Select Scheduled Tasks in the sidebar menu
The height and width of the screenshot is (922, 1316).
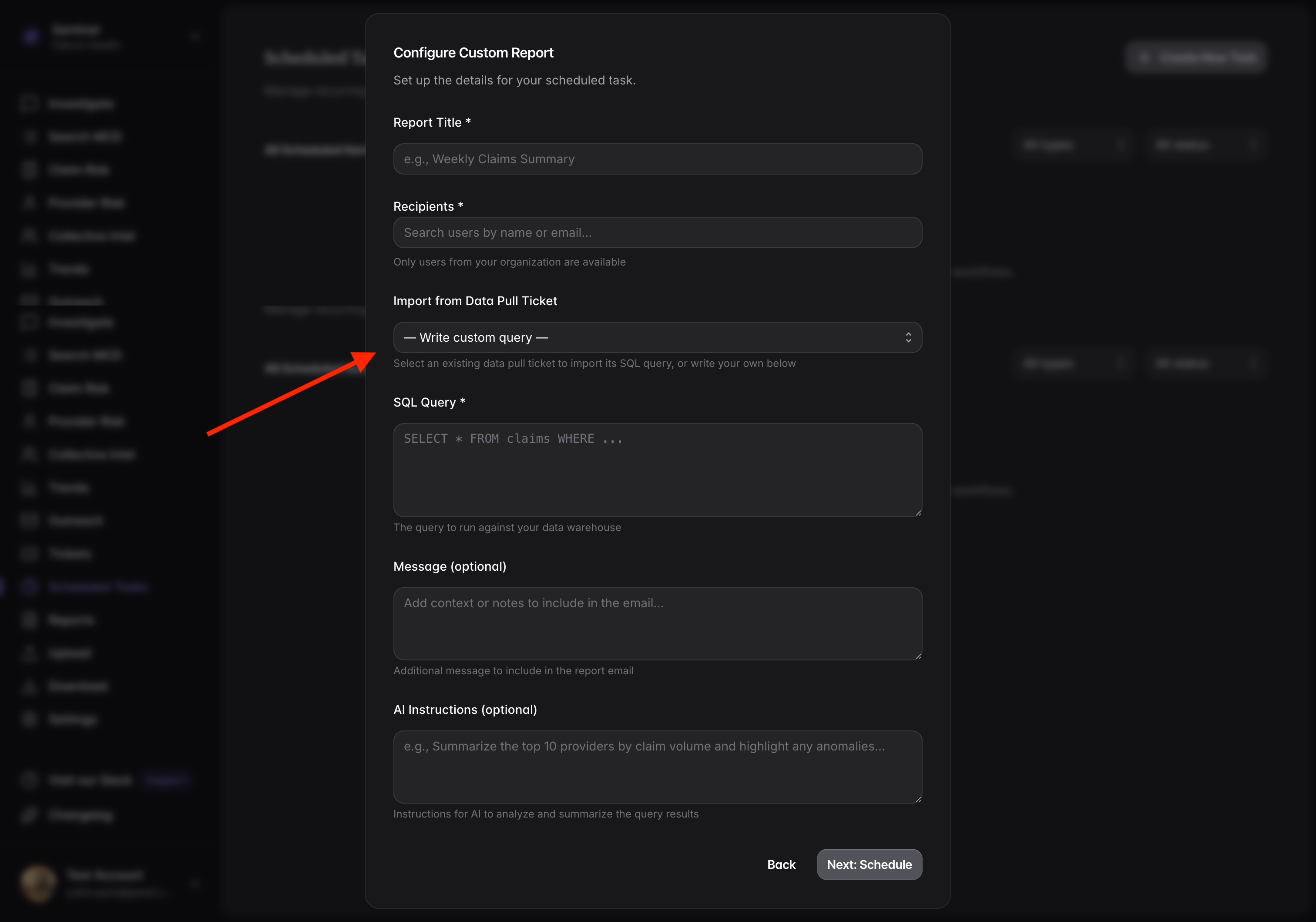click(98, 586)
